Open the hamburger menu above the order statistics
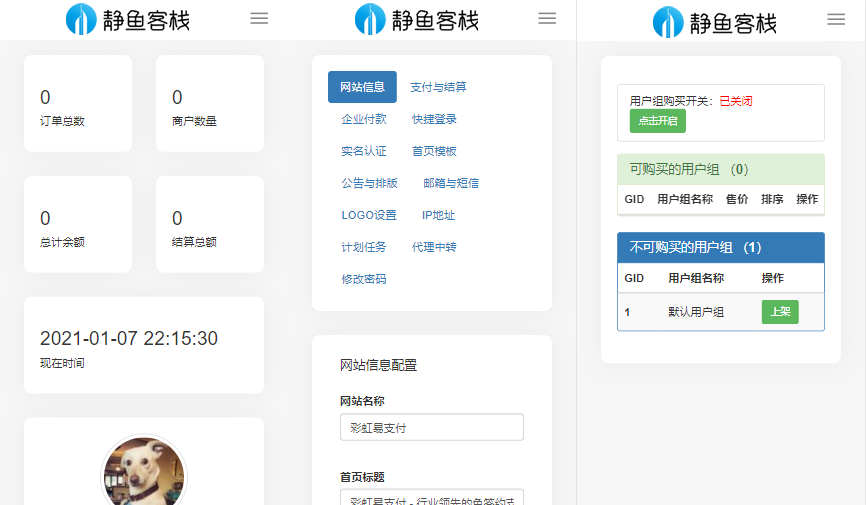 pos(259,18)
